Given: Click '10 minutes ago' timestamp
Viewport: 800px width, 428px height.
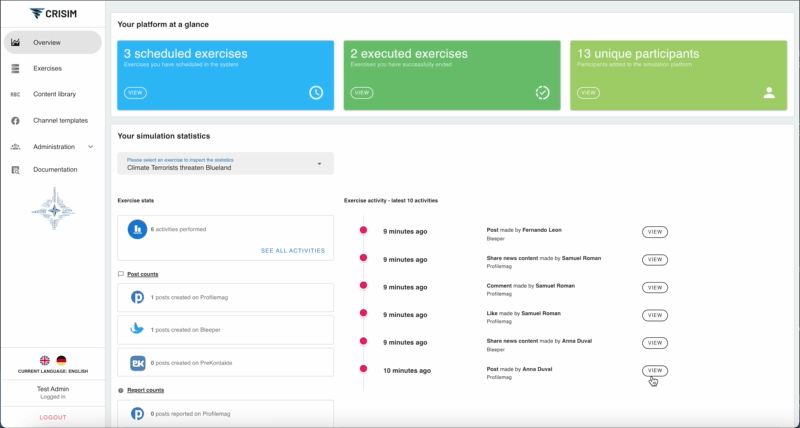Looking at the screenshot, I should click(407, 371).
